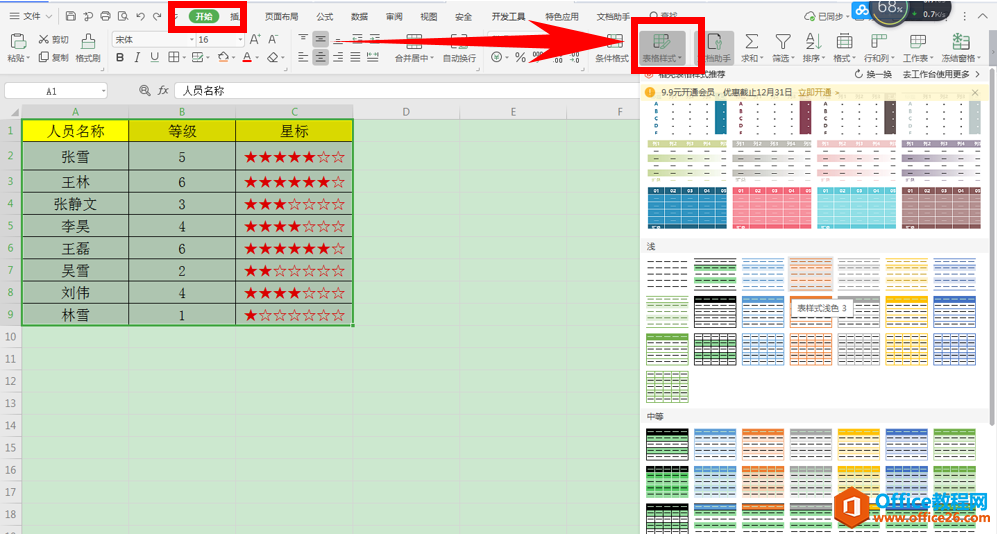The width and height of the screenshot is (997, 535).
Task: Toggle middle vertical alignment
Action: (320, 39)
